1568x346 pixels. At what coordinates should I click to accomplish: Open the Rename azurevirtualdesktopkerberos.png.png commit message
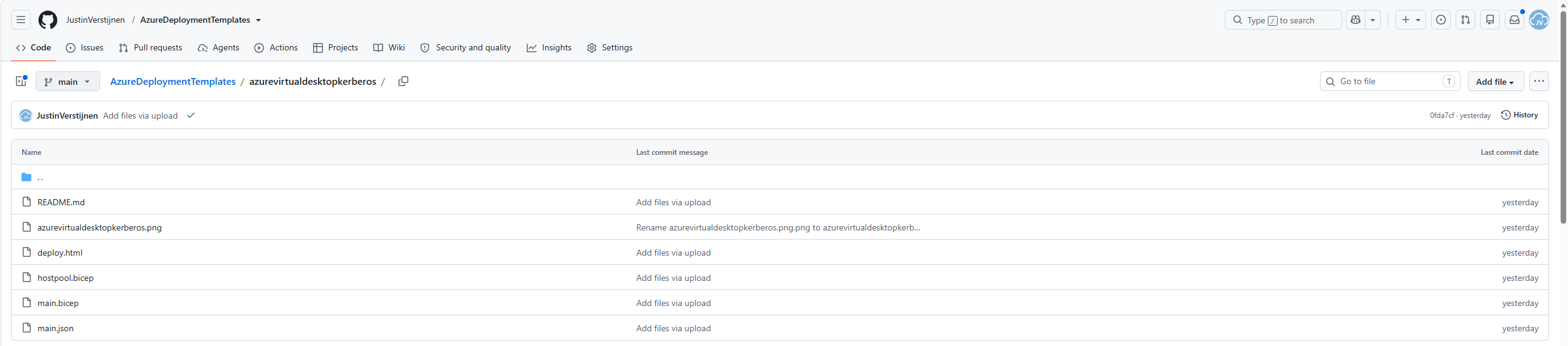point(778,227)
